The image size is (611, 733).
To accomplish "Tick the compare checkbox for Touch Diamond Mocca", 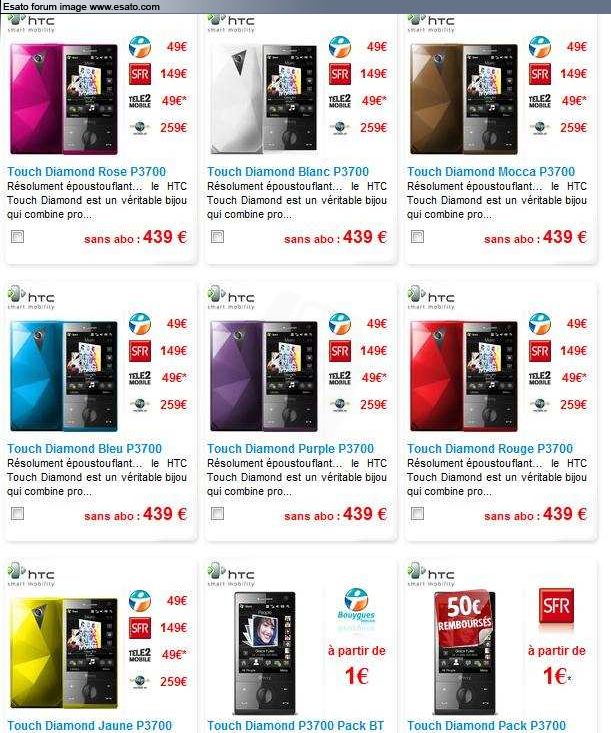I will pyautogui.click(x=417, y=237).
